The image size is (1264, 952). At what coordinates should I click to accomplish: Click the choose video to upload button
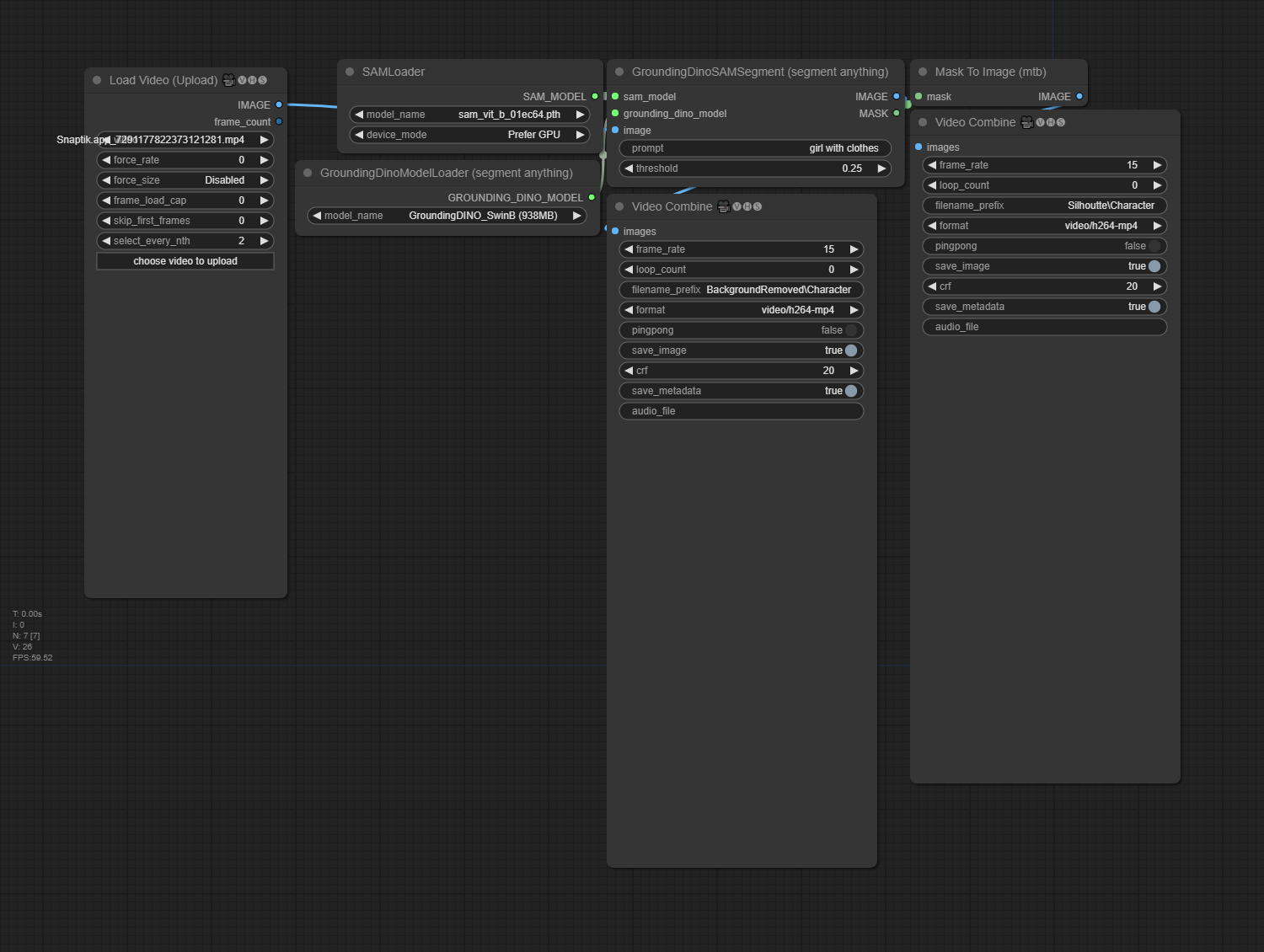185,261
